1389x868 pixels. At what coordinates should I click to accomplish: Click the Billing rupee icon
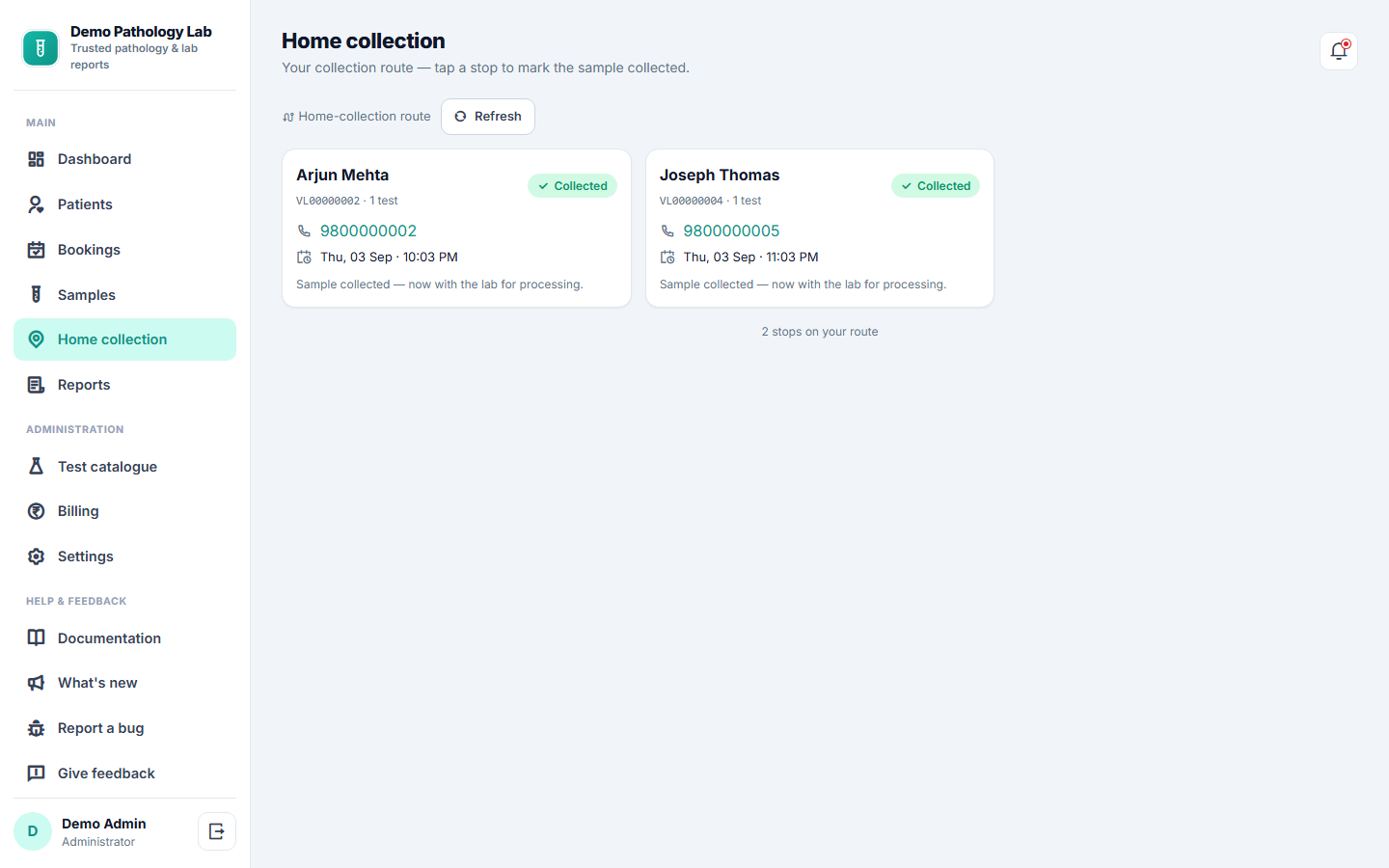tap(36, 511)
